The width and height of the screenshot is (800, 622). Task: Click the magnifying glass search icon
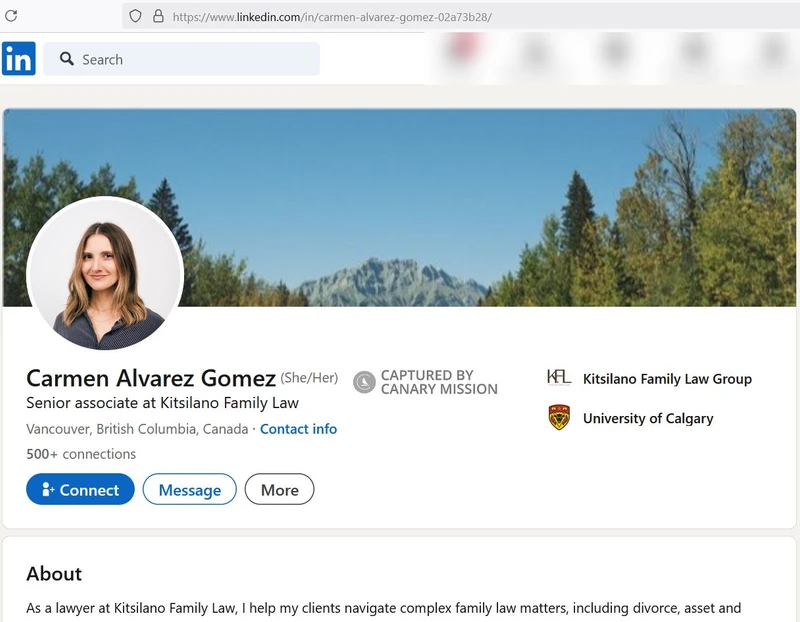point(66,59)
